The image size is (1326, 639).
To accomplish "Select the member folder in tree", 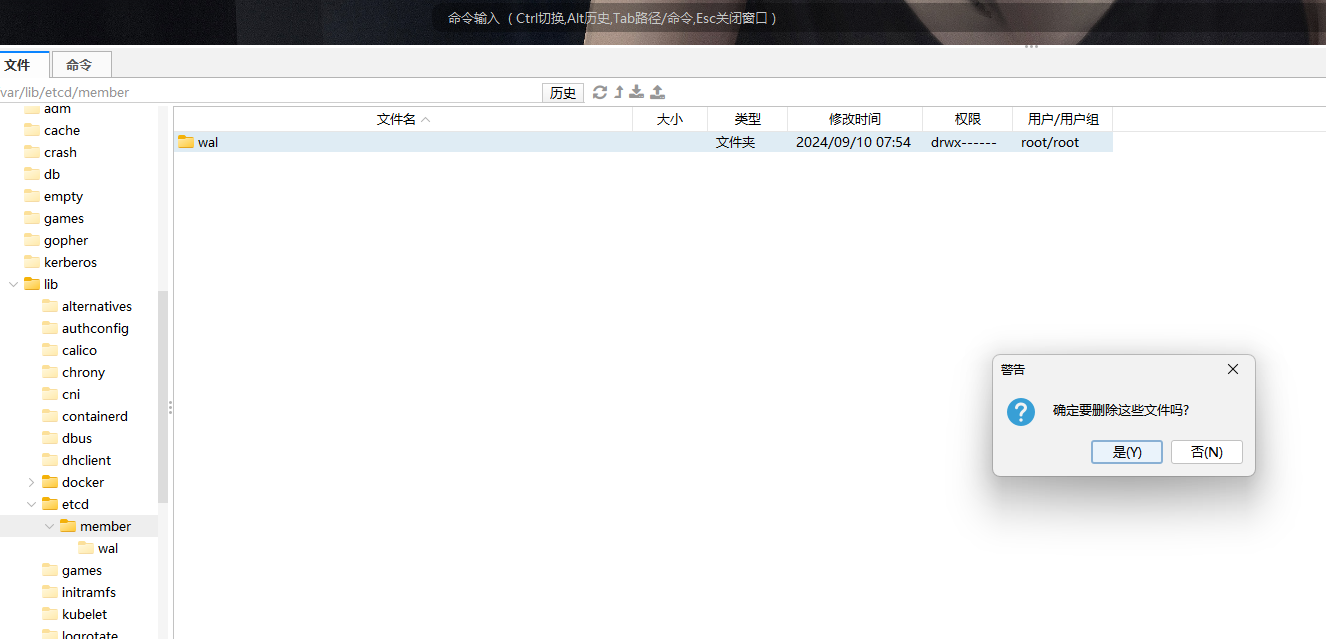I will 105,526.
